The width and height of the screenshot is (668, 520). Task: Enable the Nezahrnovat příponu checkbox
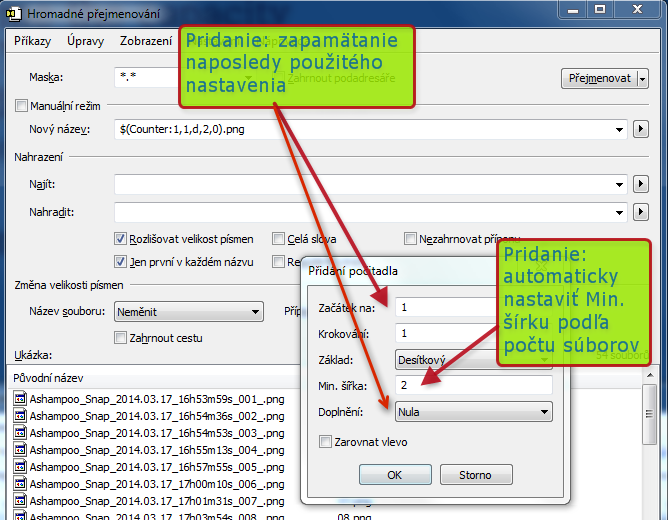[410, 238]
